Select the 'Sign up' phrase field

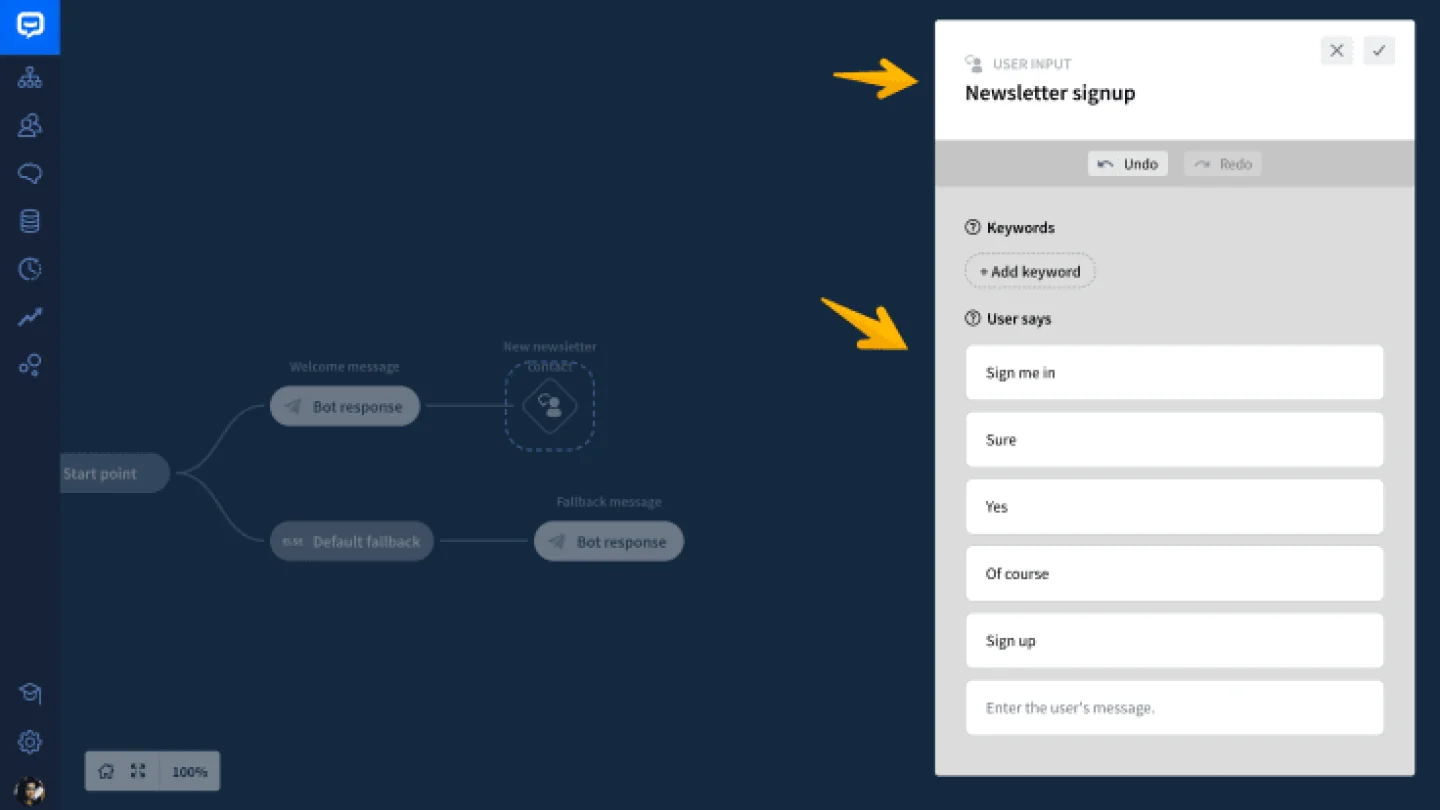tap(1175, 640)
